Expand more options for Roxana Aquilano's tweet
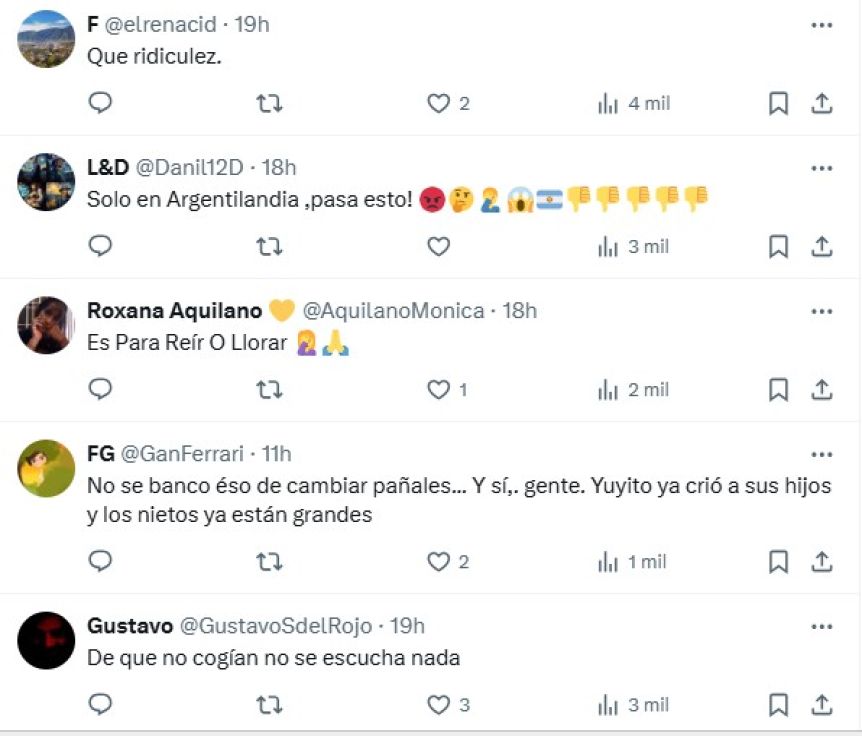Screen dimensions: 862x736 (821, 311)
